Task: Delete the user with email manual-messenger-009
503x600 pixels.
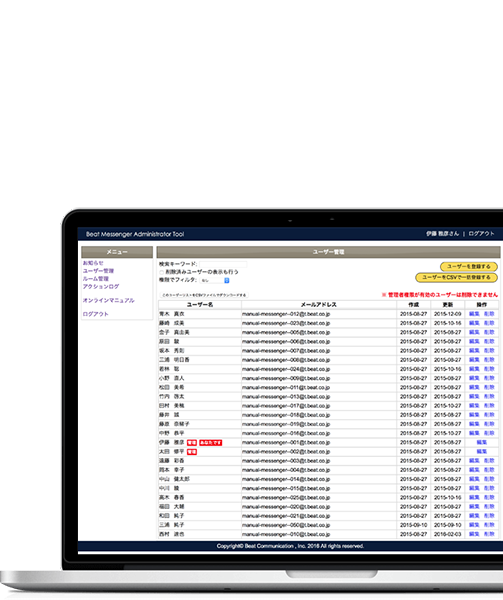Action: click(489, 378)
